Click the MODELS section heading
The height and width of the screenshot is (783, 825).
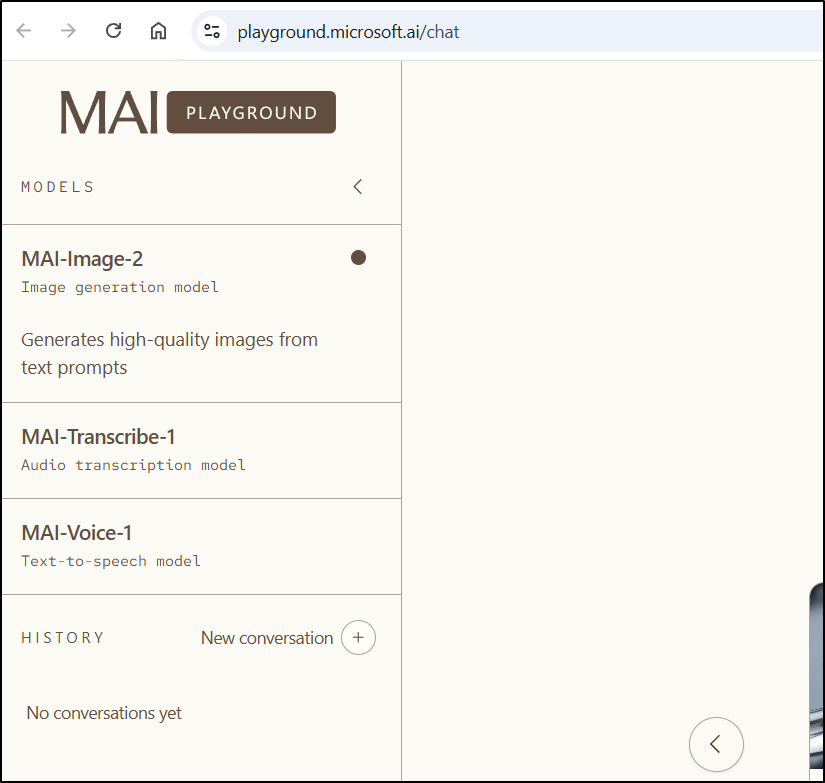[58, 187]
